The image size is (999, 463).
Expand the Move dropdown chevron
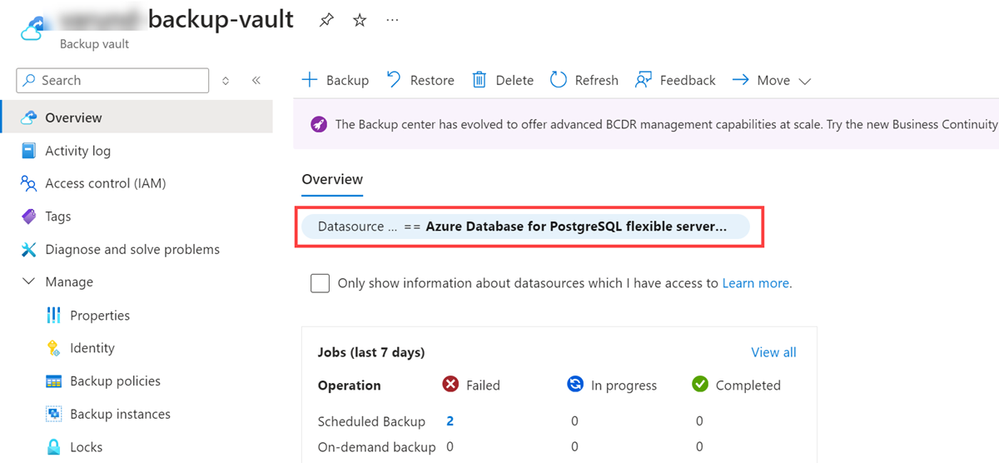pos(804,82)
